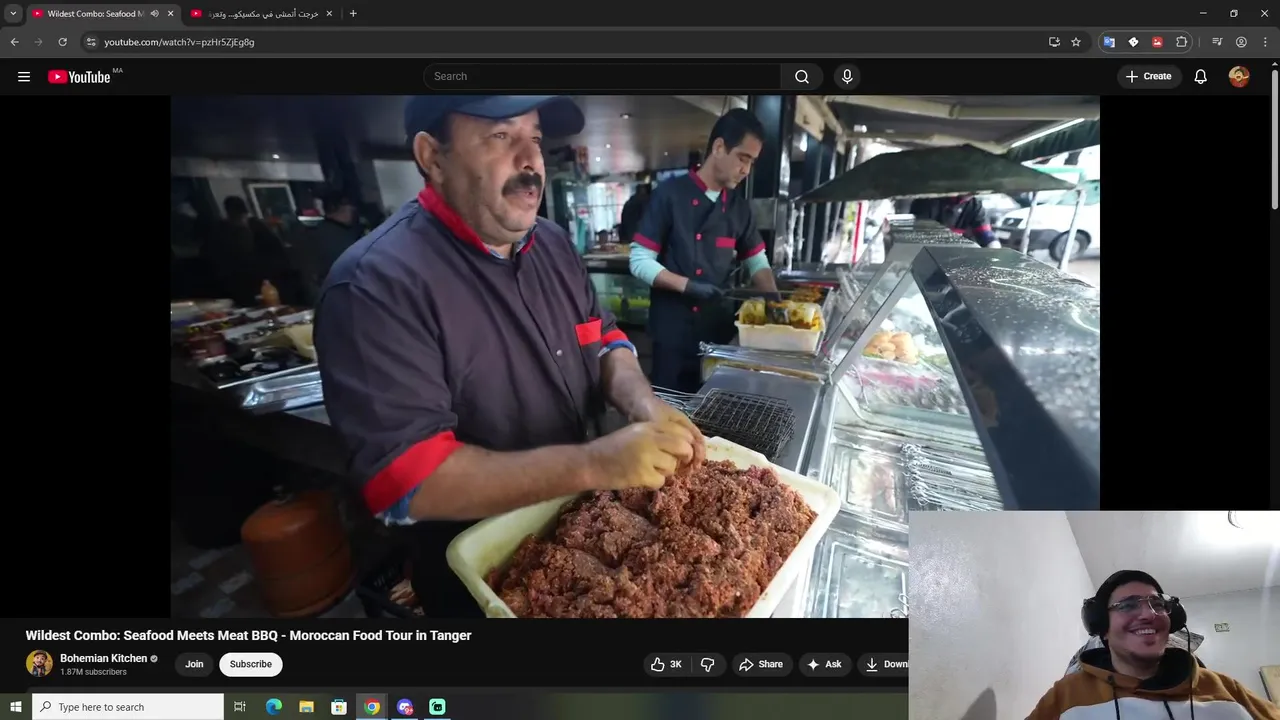Open the YouTube account avatar menu
1280x720 pixels.
click(x=1239, y=77)
